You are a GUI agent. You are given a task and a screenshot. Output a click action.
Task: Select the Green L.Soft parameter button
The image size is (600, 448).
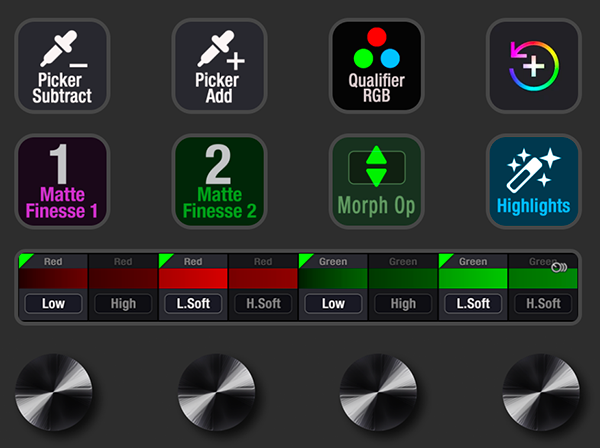[473, 304]
